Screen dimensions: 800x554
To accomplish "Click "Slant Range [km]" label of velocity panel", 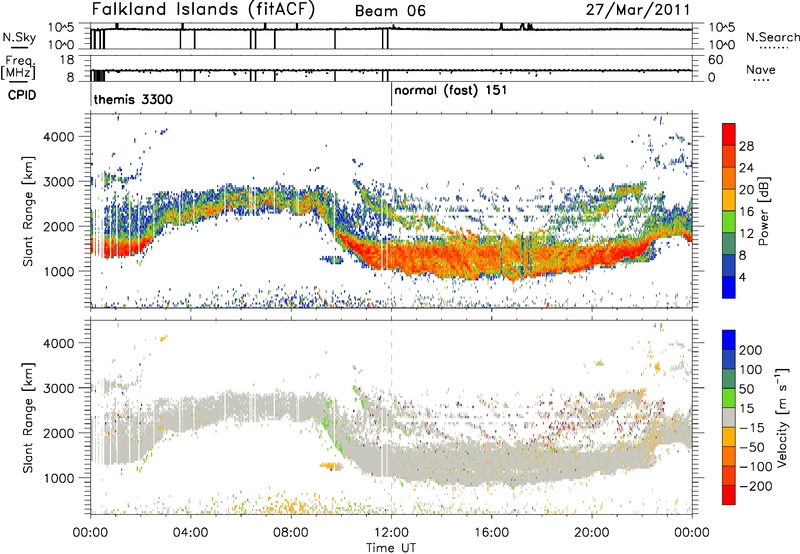I will pos(28,418).
